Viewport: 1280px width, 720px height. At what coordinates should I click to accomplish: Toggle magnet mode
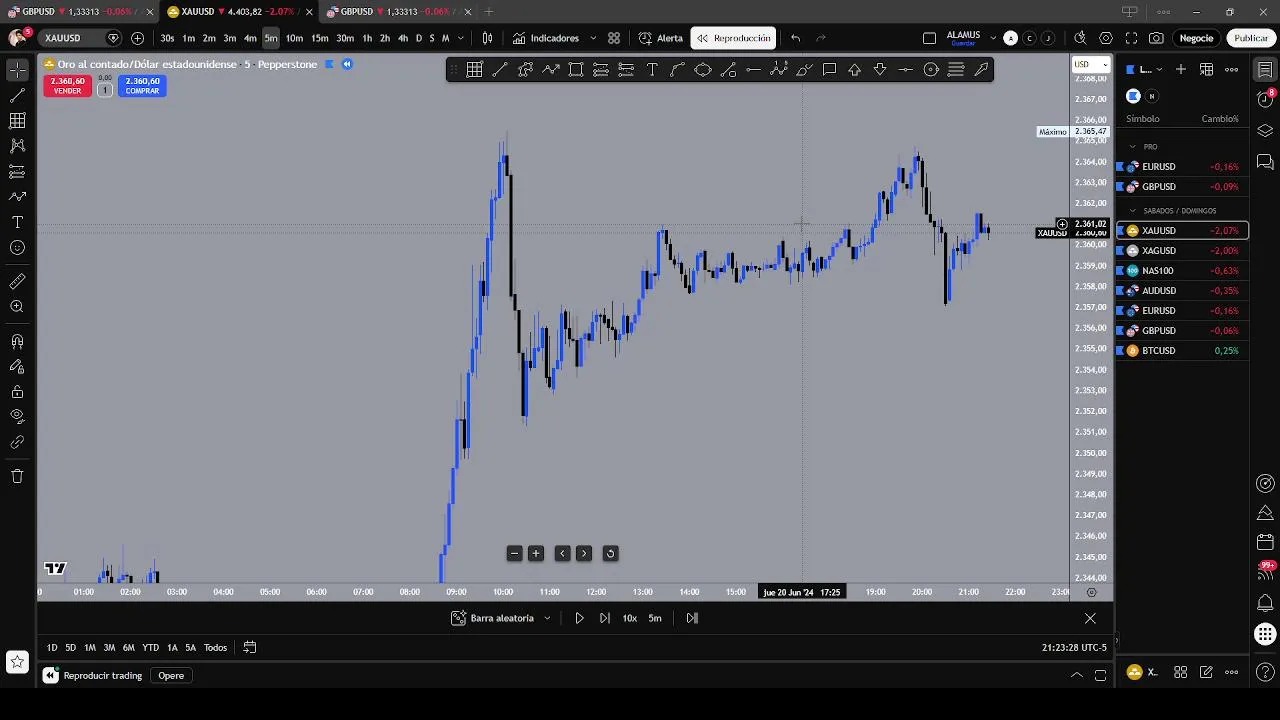coord(17,342)
